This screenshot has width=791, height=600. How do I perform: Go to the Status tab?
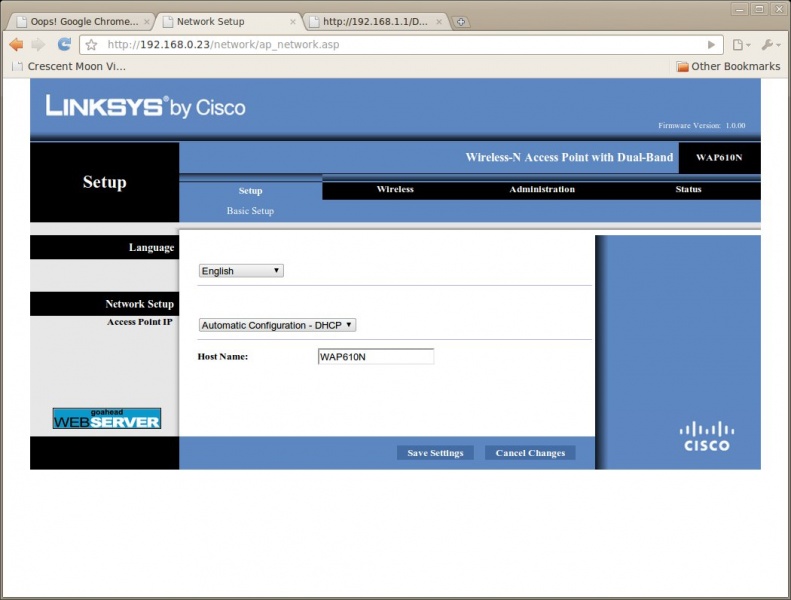pyautogui.click(x=688, y=189)
